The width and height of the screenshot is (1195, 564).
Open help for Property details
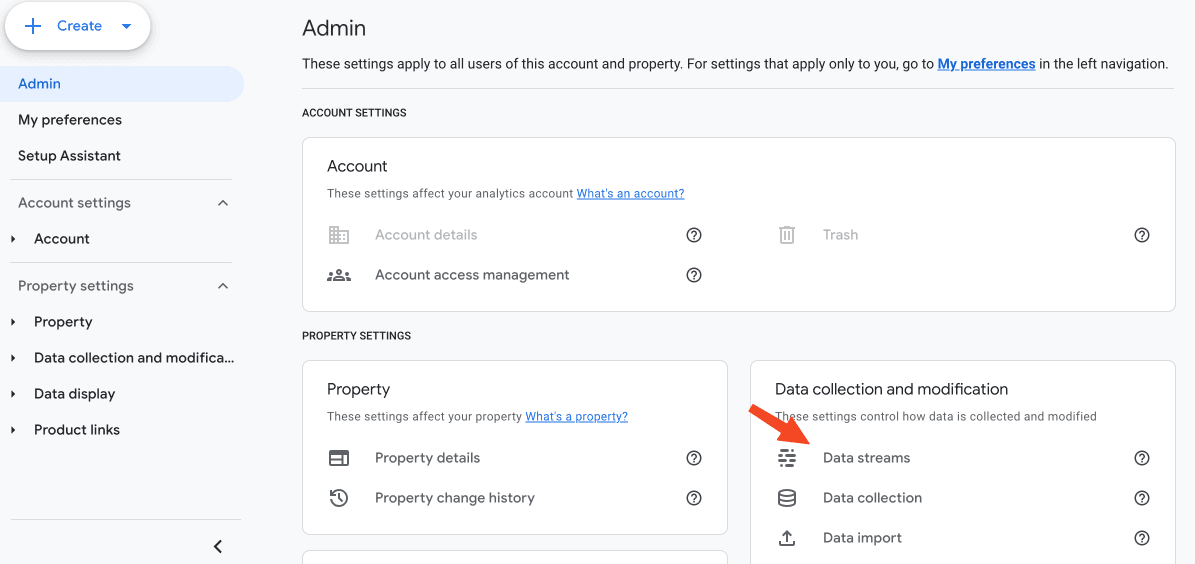(x=694, y=458)
